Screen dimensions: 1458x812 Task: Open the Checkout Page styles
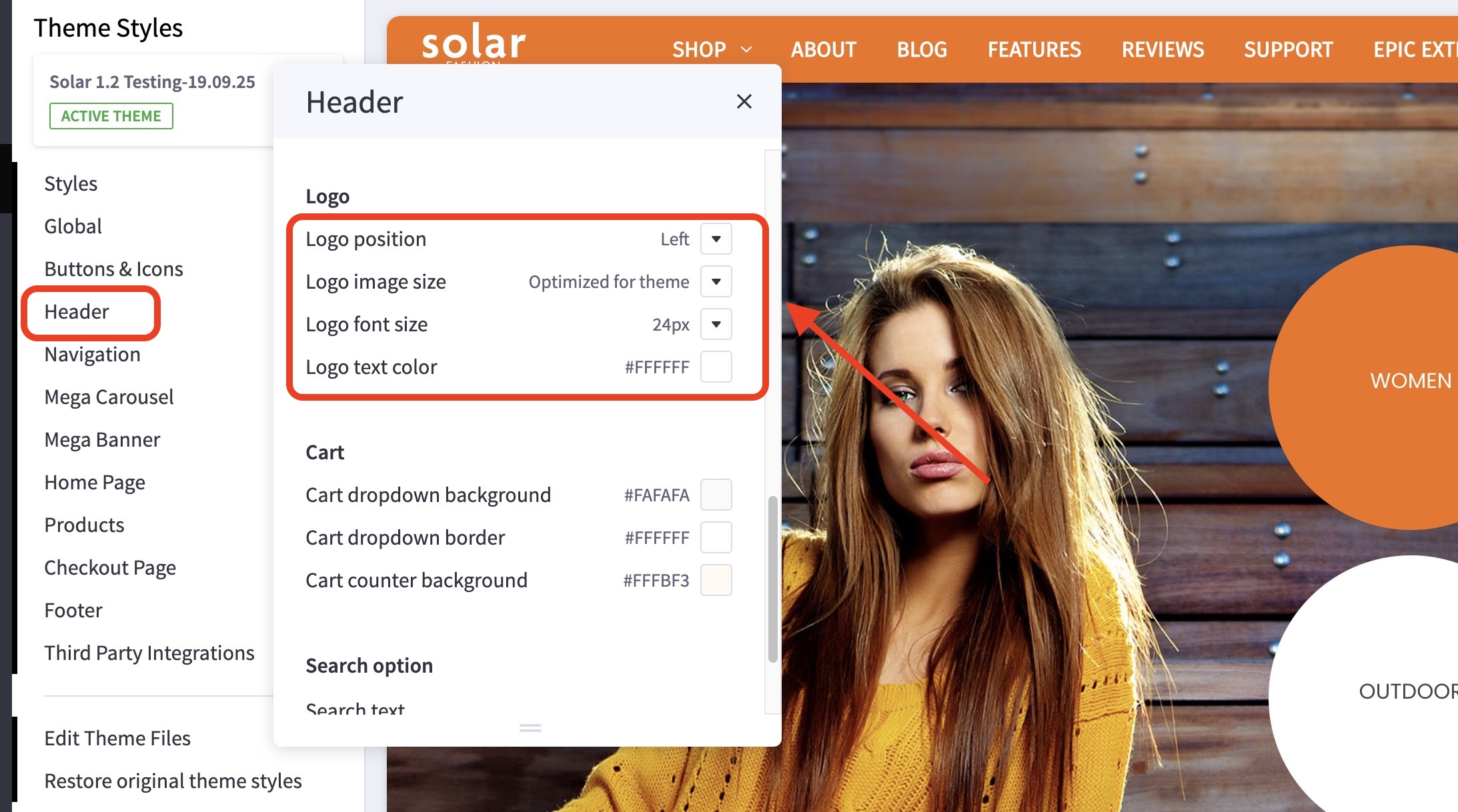point(110,567)
